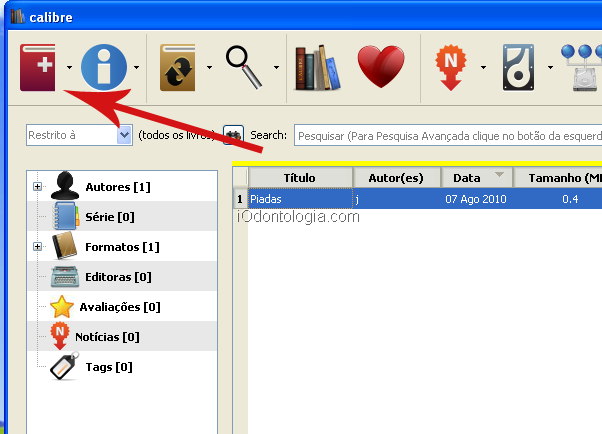The width and height of the screenshot is (602, 434).
Task: Click the Formatos brown book icon
Action: tap(64, 246)
